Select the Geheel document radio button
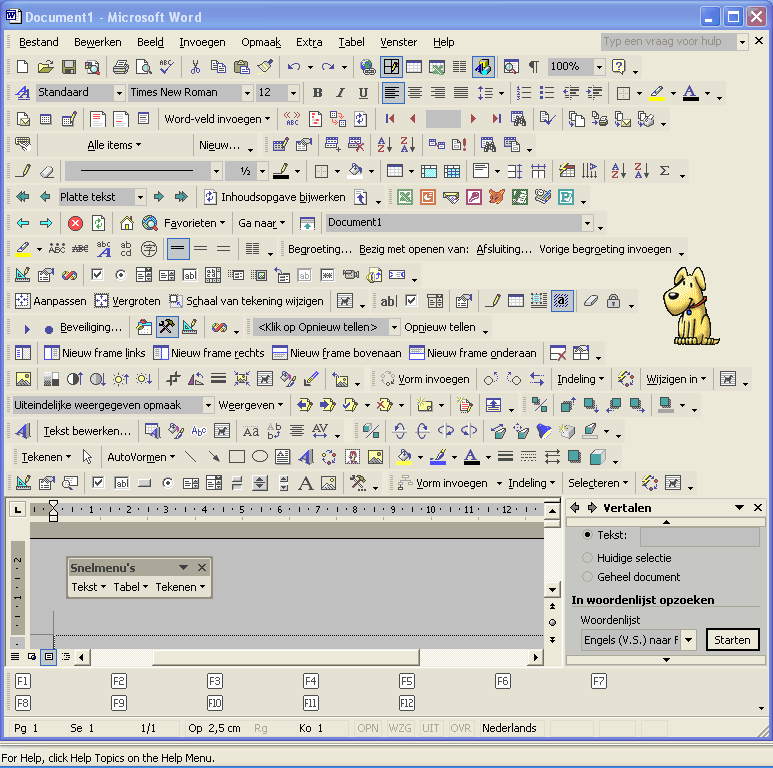The image size is (773, 768). pos(587,577)
